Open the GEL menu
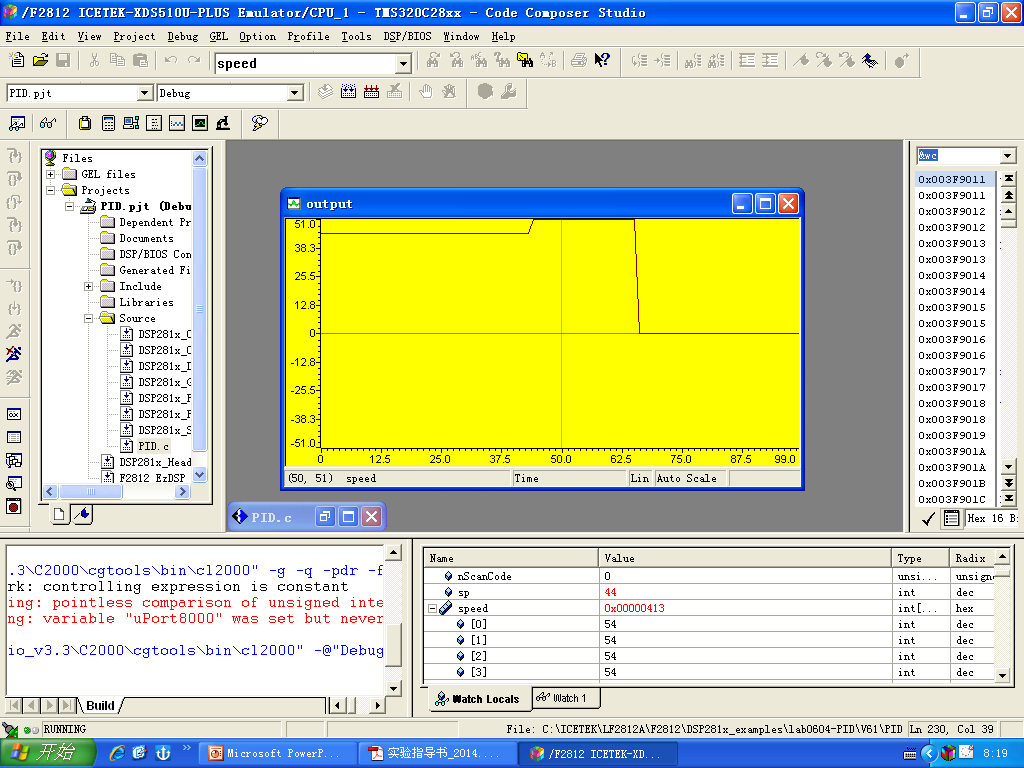Screen dimensions: 1024x768 click(x=219, y=37)
